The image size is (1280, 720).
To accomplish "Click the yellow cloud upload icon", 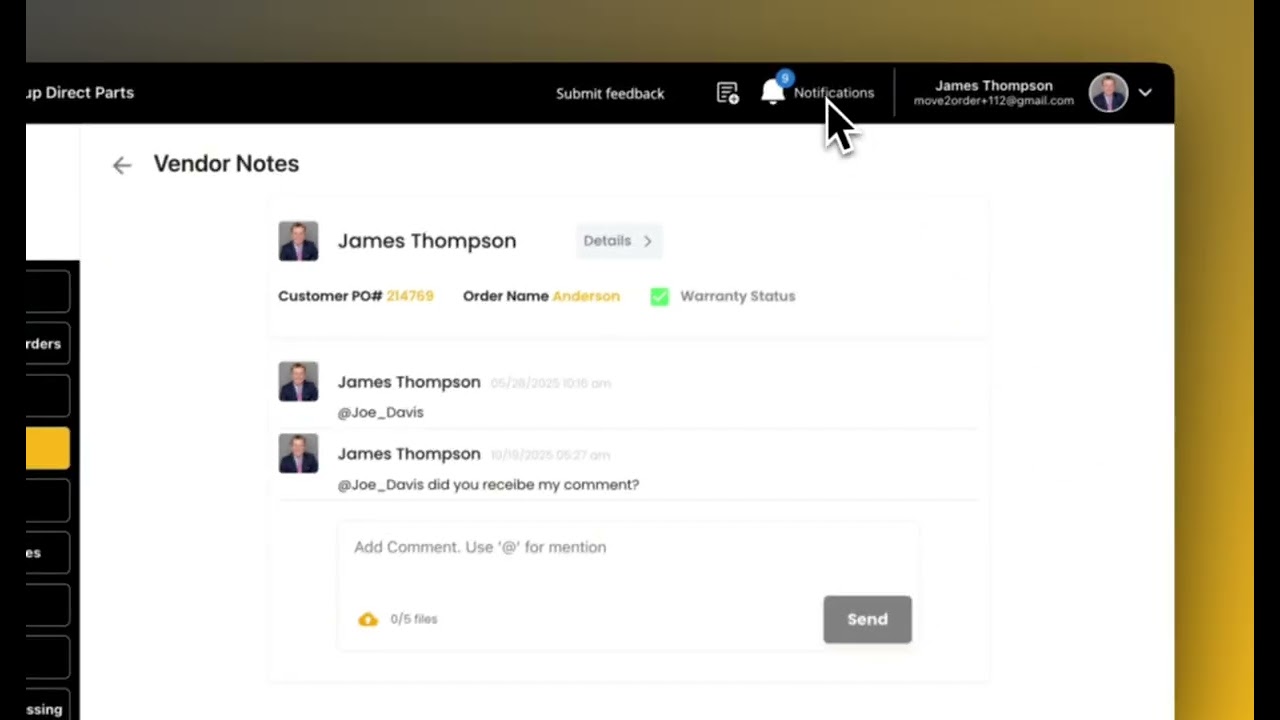I will [x=368, y=619].
